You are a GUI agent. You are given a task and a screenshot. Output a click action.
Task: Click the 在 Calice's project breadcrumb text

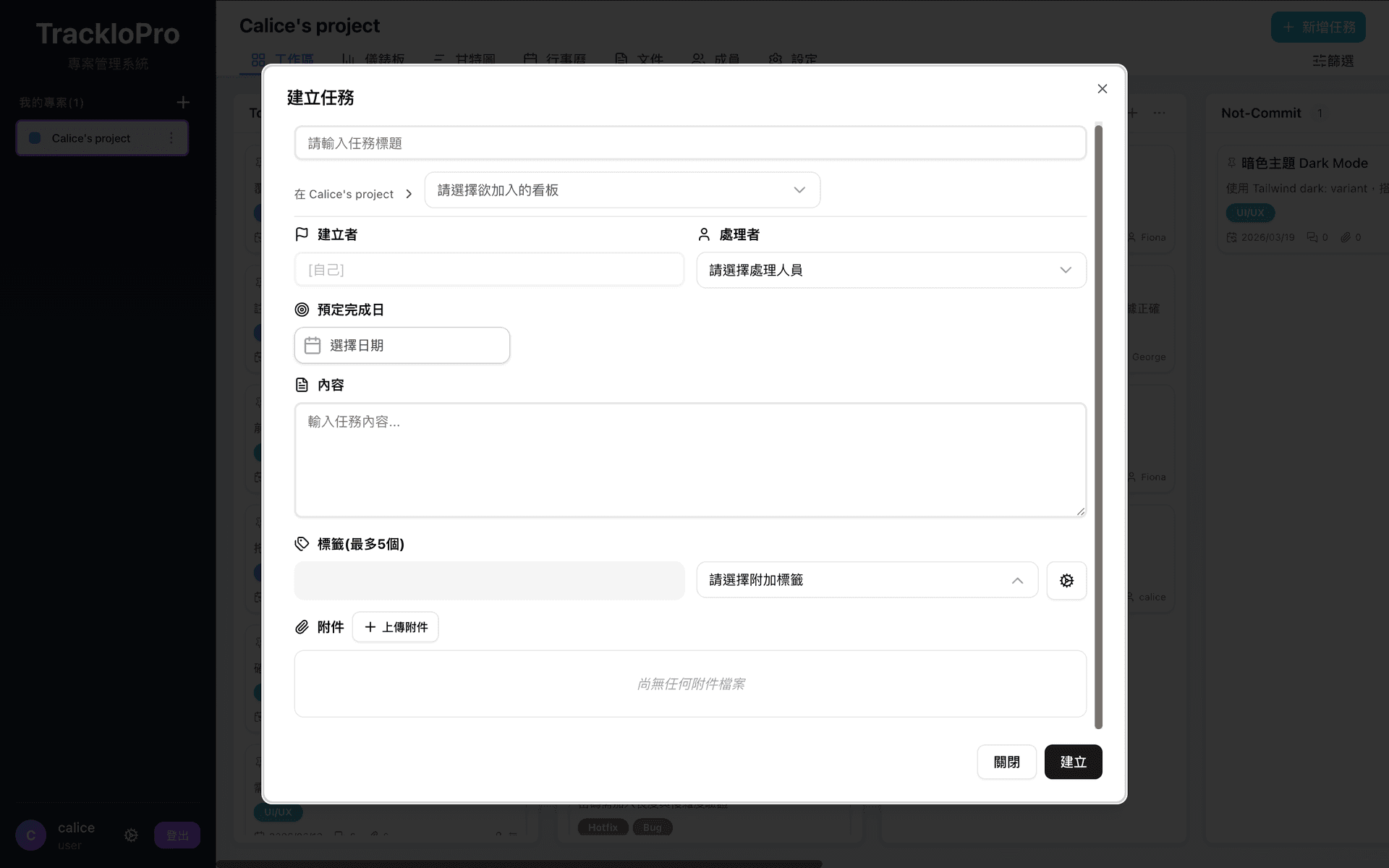pyautogui.click(x=344, y=194)
